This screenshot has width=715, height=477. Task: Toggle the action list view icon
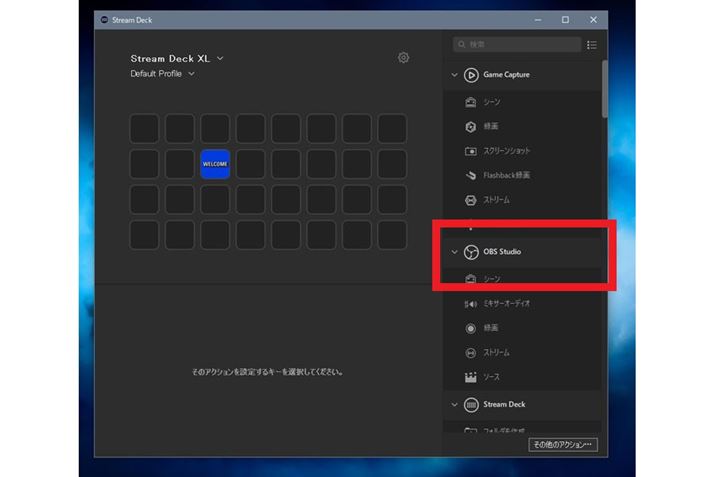point(592,45)
